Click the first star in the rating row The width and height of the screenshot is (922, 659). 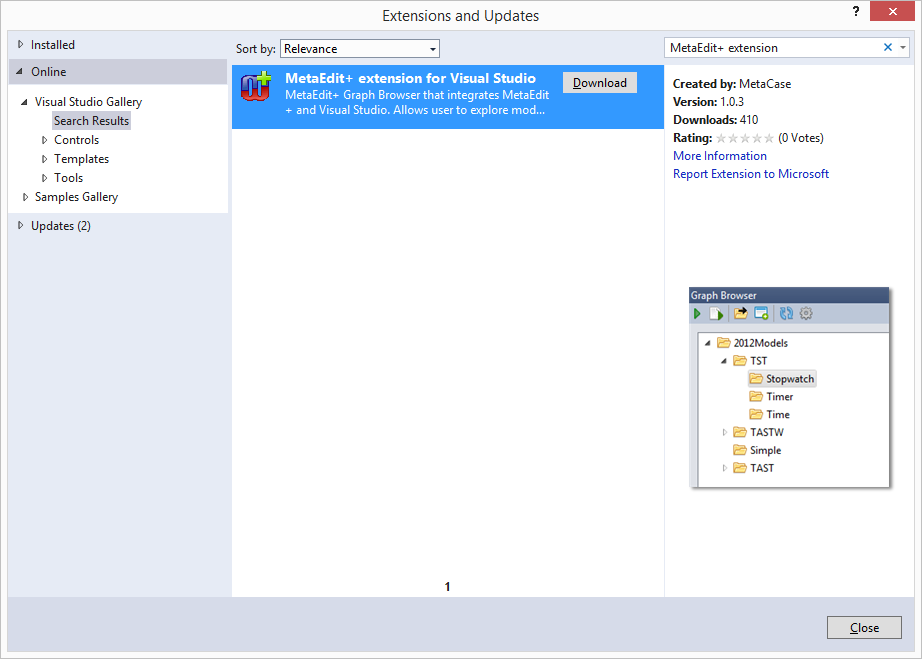click(723, 137)
